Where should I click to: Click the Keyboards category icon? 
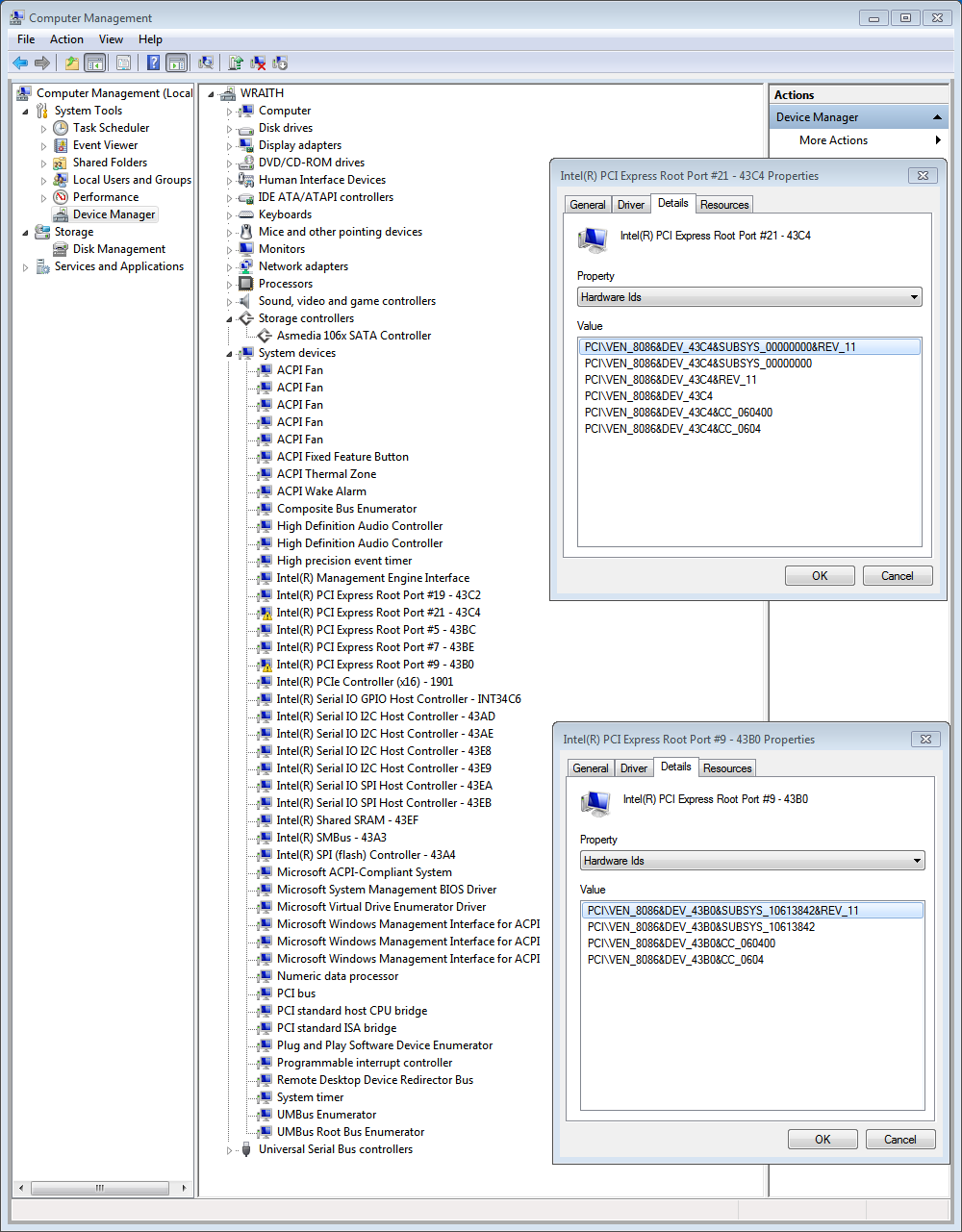pos(246,214)
